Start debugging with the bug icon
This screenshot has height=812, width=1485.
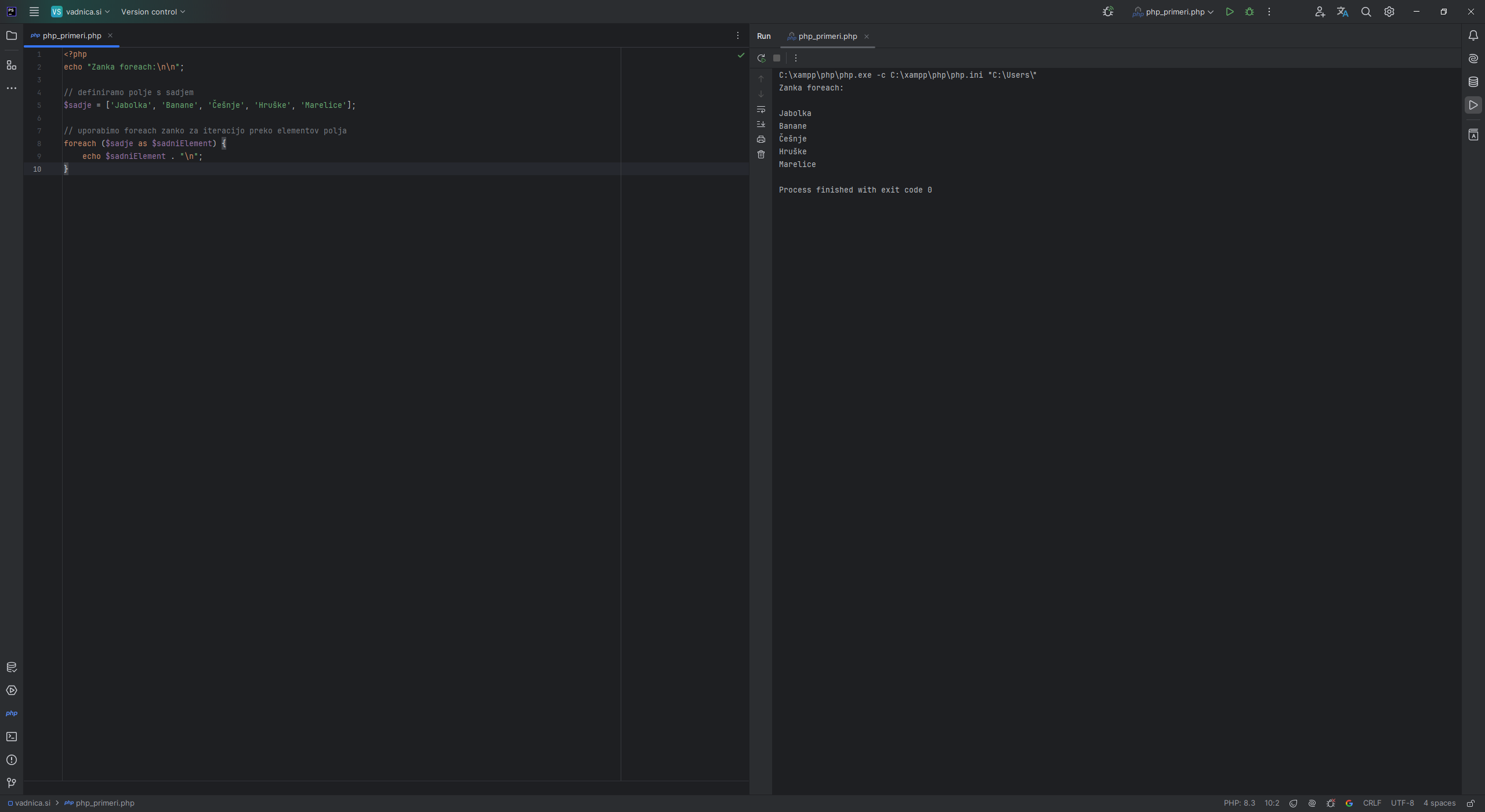tap(1249, 12)
